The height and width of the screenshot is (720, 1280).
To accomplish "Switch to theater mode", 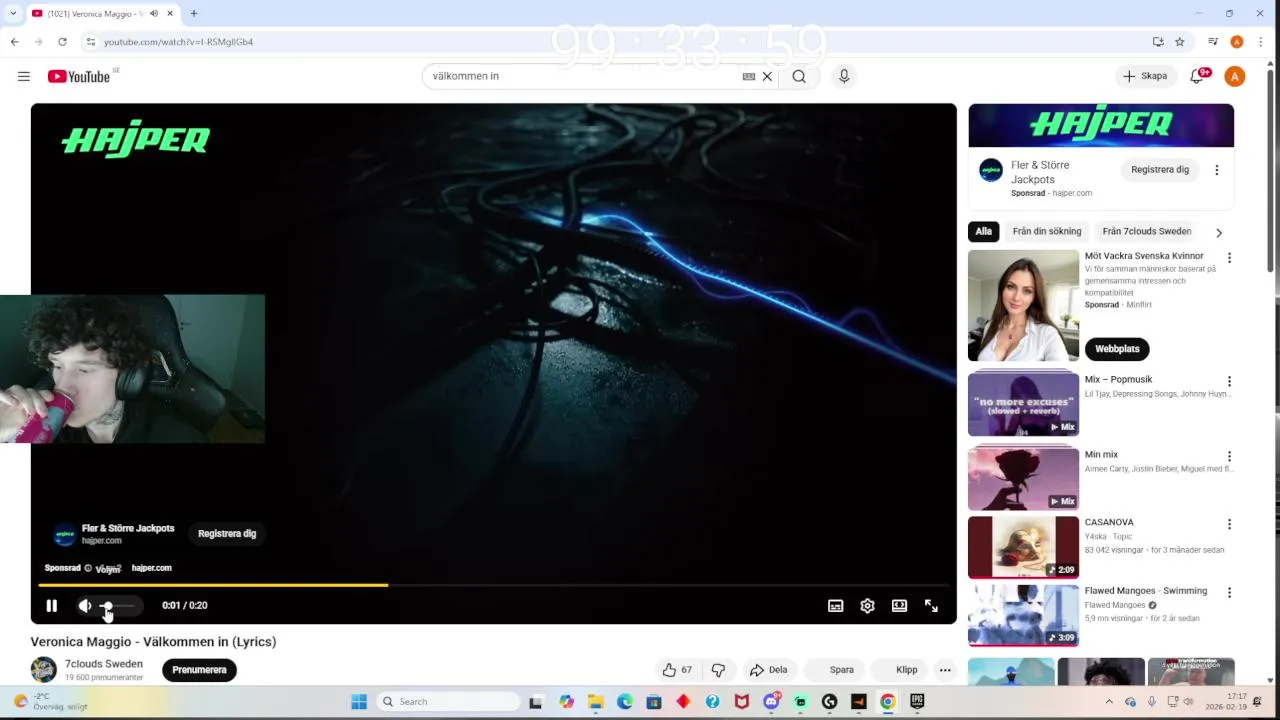I will 899,605.
